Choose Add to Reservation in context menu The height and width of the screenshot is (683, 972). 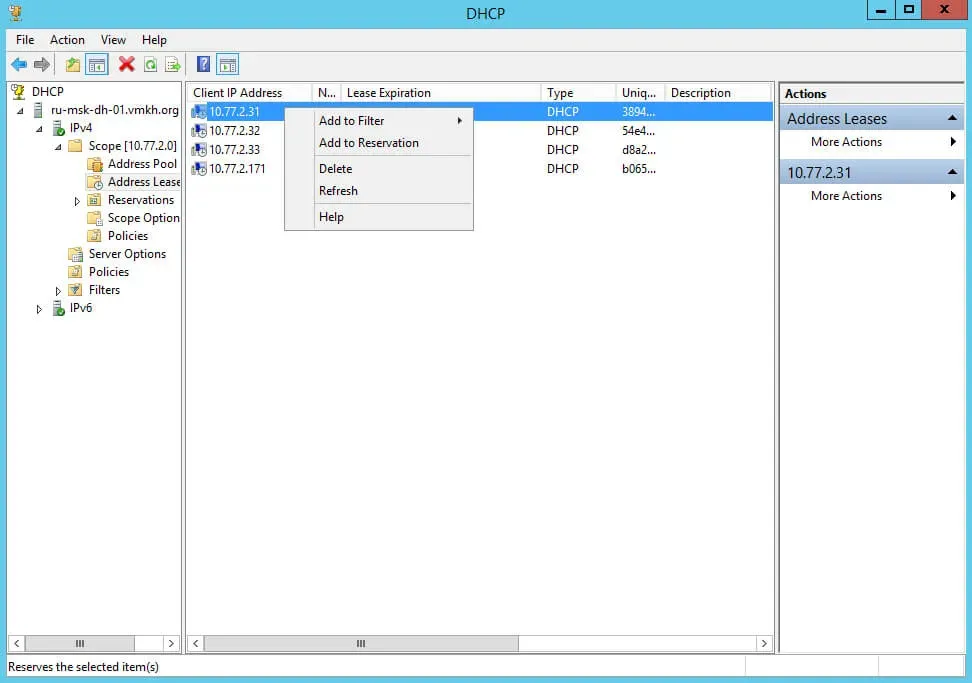[379, 143]
